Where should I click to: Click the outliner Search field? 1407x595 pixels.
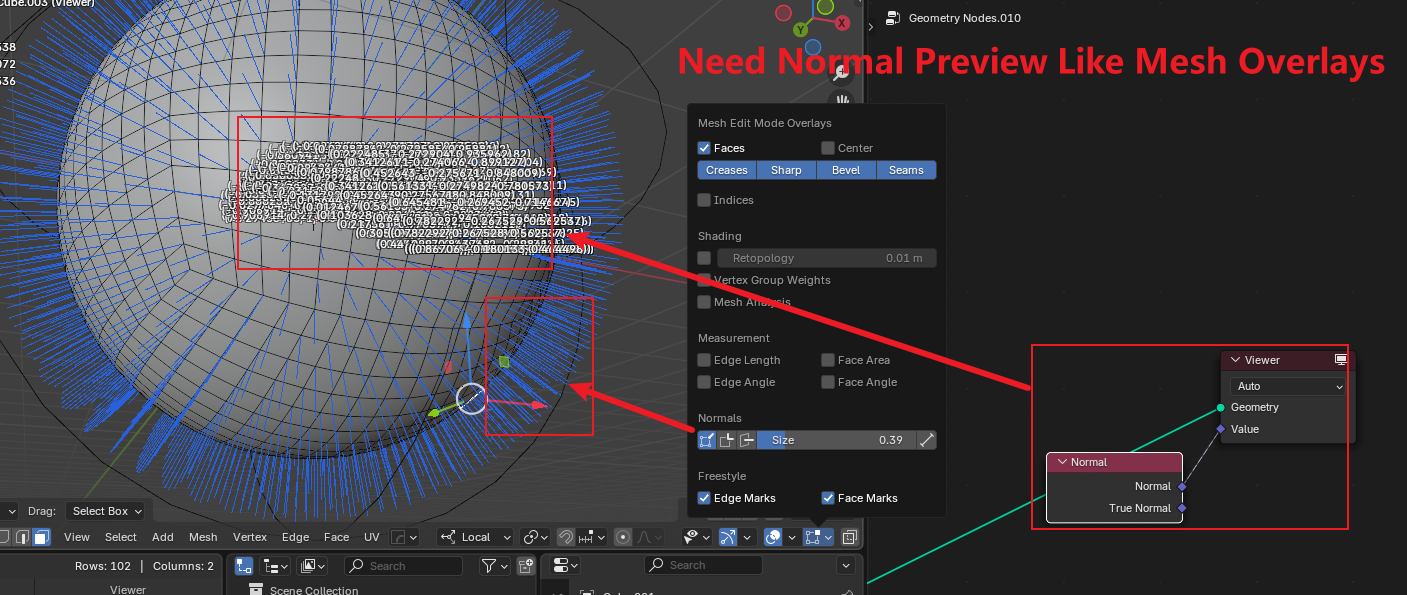(404, 566)
